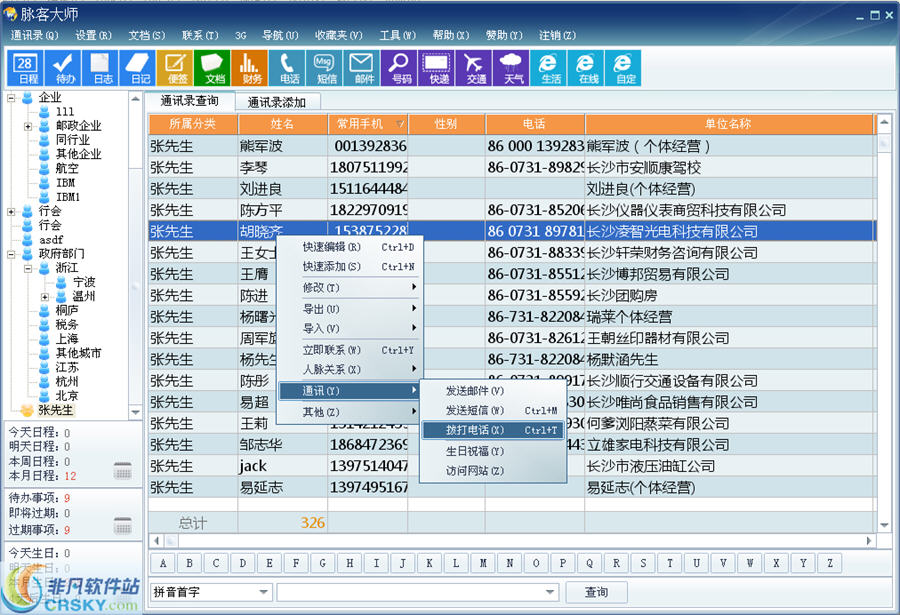Open the 便签 notes toolbar icon
Viewport: 900px width, 615px height.
174,68
